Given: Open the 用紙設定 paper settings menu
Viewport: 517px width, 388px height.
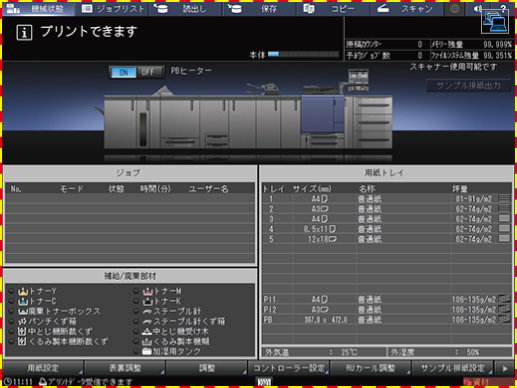Looking at the screenshot, I should point(43,368).
